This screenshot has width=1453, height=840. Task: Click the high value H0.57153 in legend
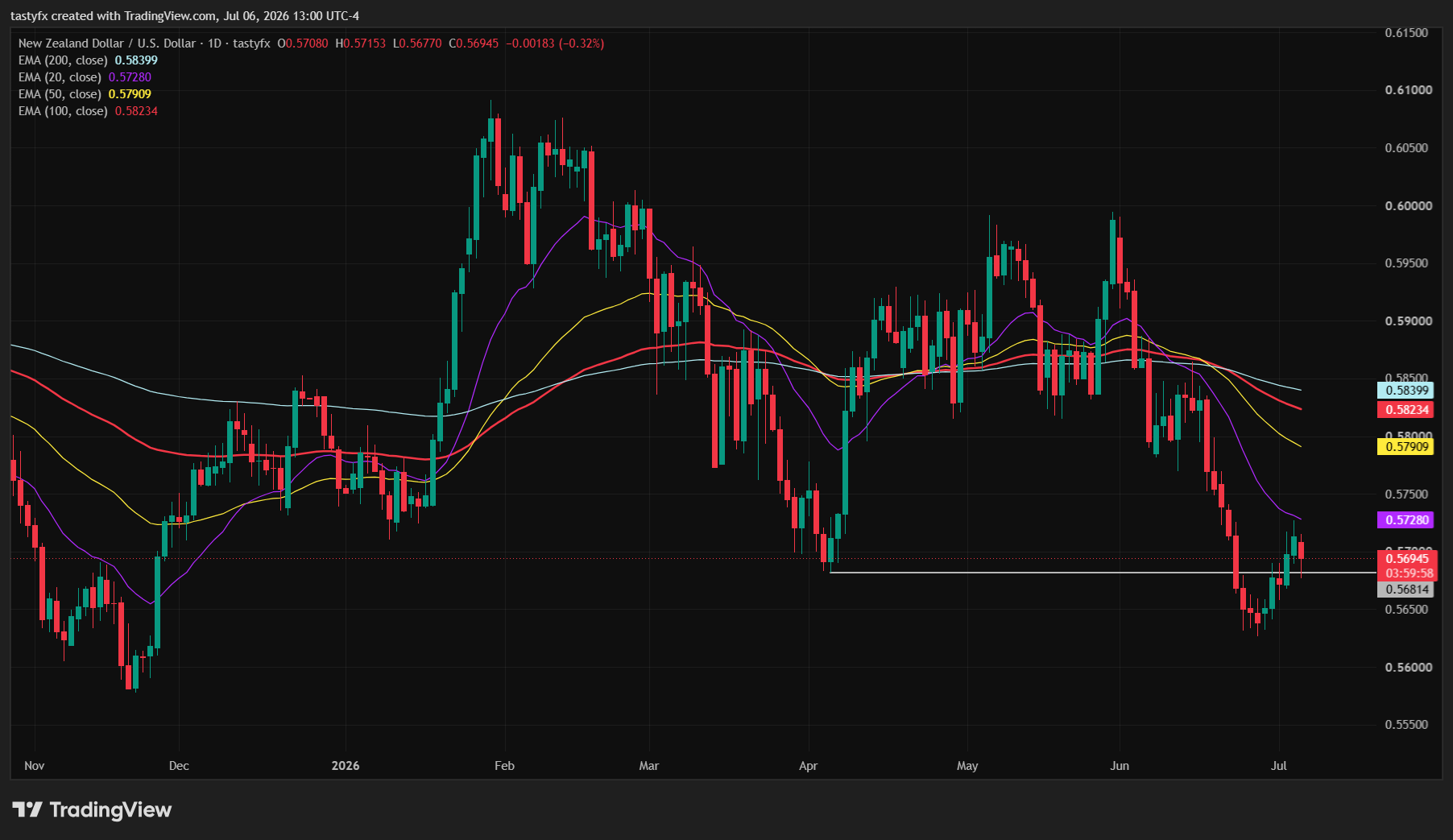pyautogui.click(x=361, y=43)
